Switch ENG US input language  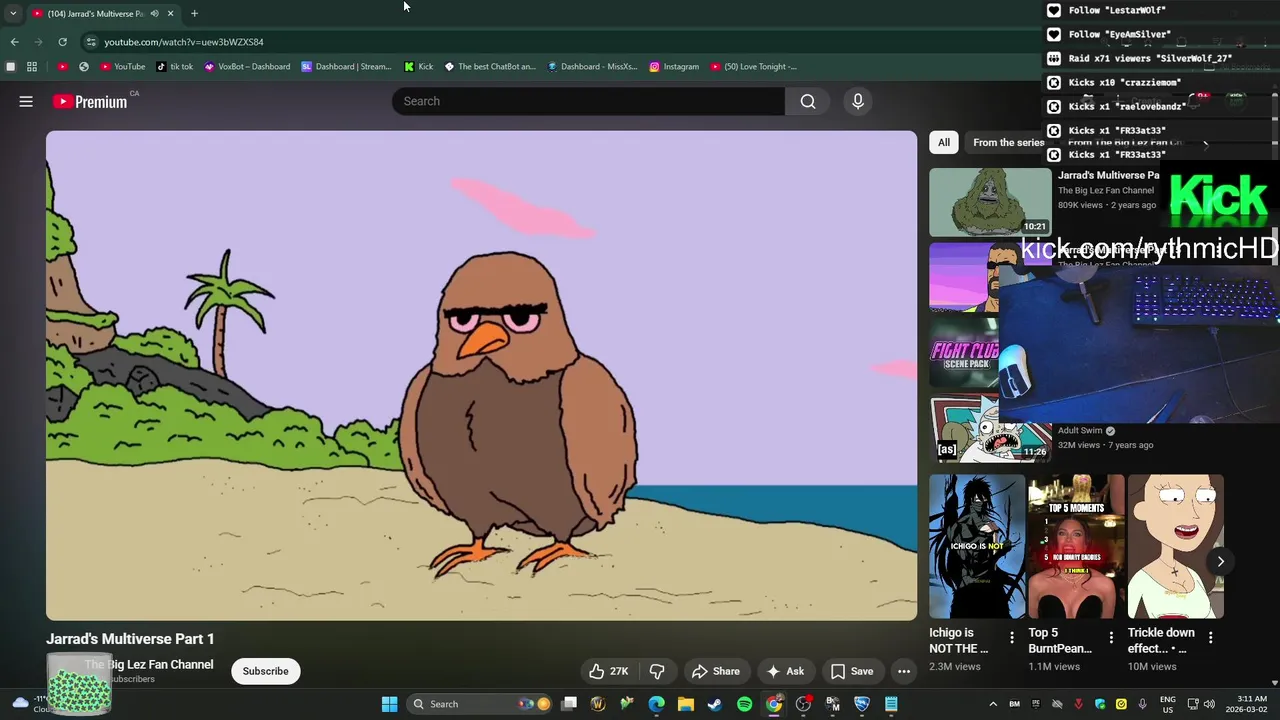[x=1168, y=704]
